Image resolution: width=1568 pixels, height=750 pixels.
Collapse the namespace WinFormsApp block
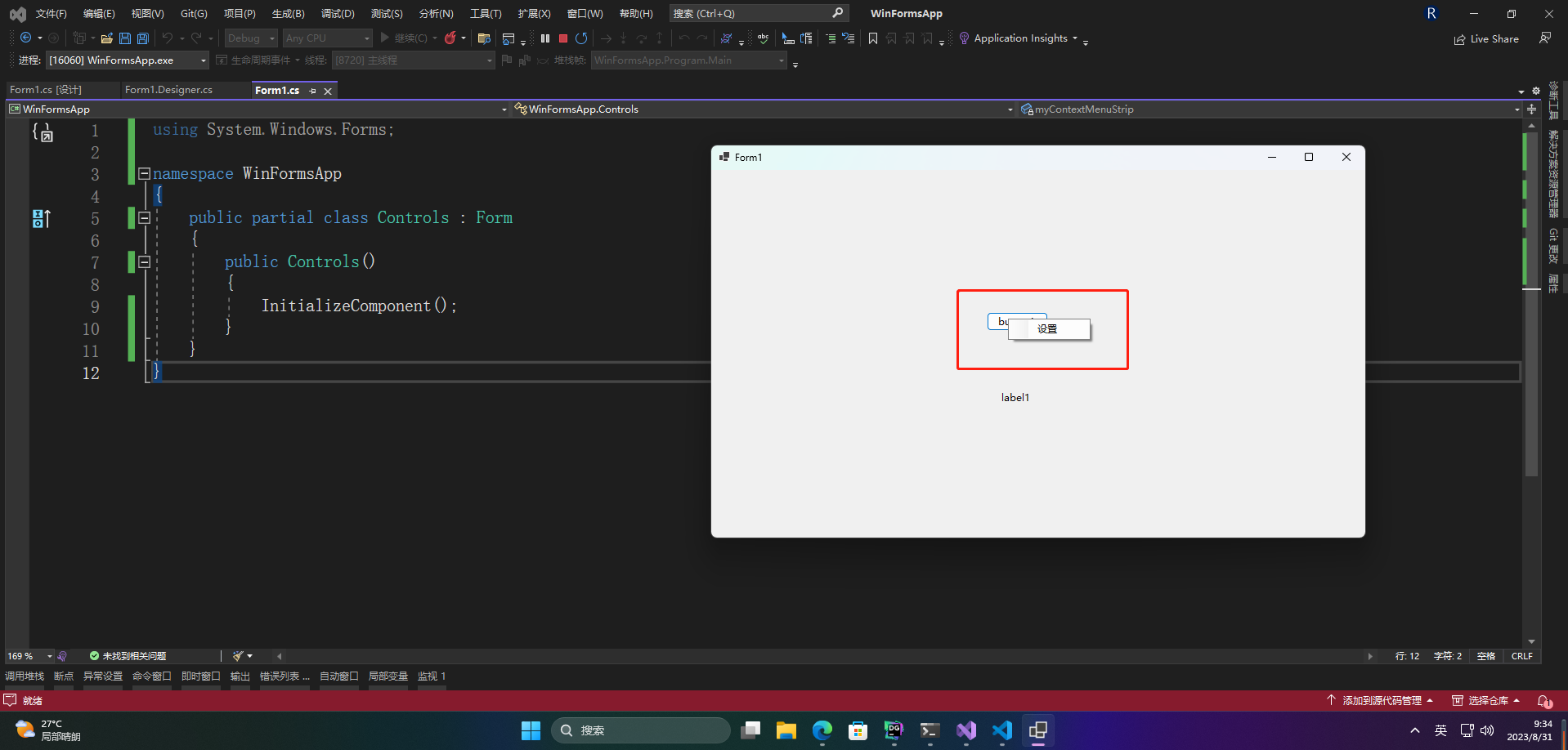[144, 173]
